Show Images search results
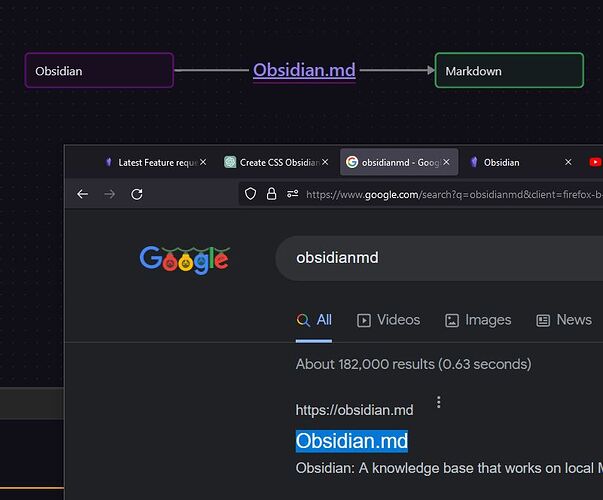Screen dimensions: 603x500 click(478, 320)
